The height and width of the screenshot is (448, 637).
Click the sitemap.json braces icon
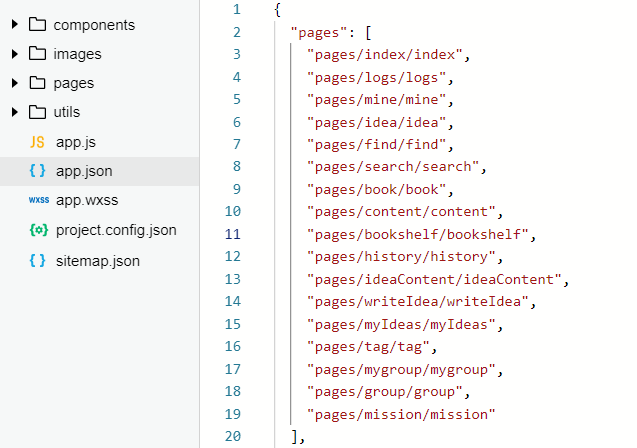[x=38, y=261]
